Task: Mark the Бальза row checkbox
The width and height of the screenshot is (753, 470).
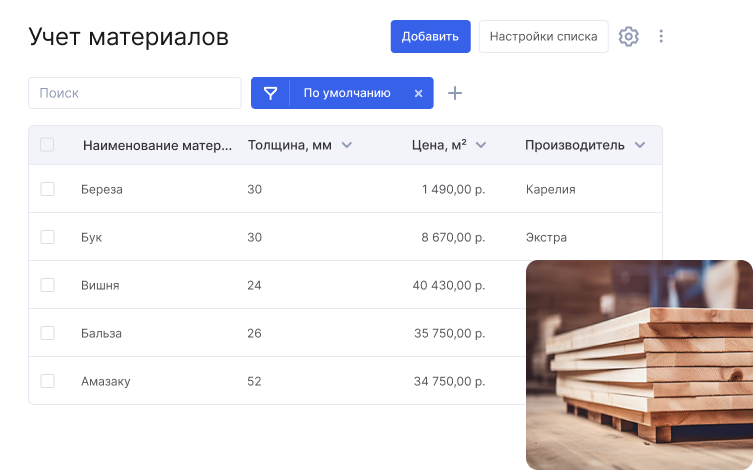Action: (x=47, y=333)
